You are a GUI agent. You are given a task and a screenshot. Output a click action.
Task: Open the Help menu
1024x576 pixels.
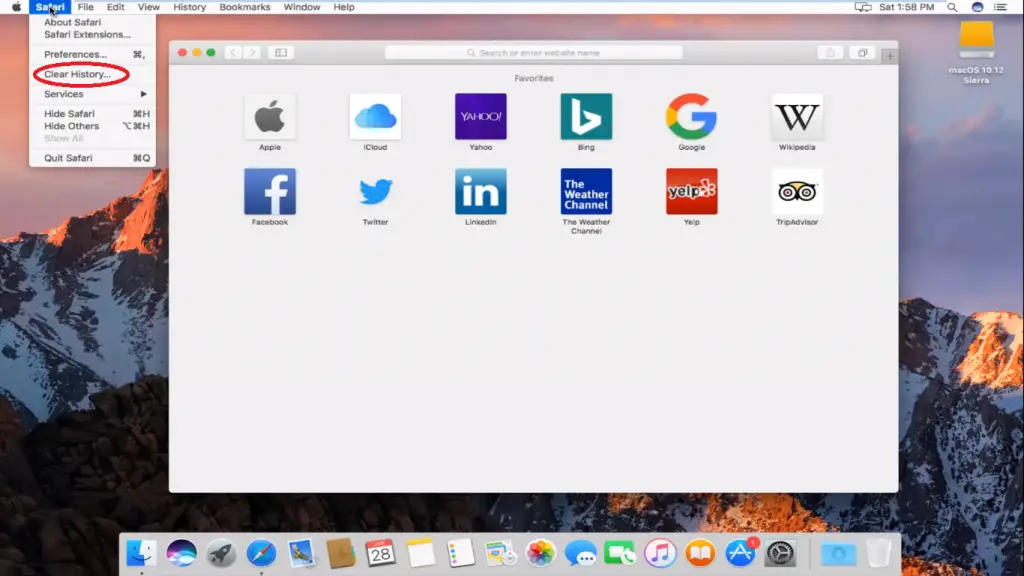tap(344, 7)
